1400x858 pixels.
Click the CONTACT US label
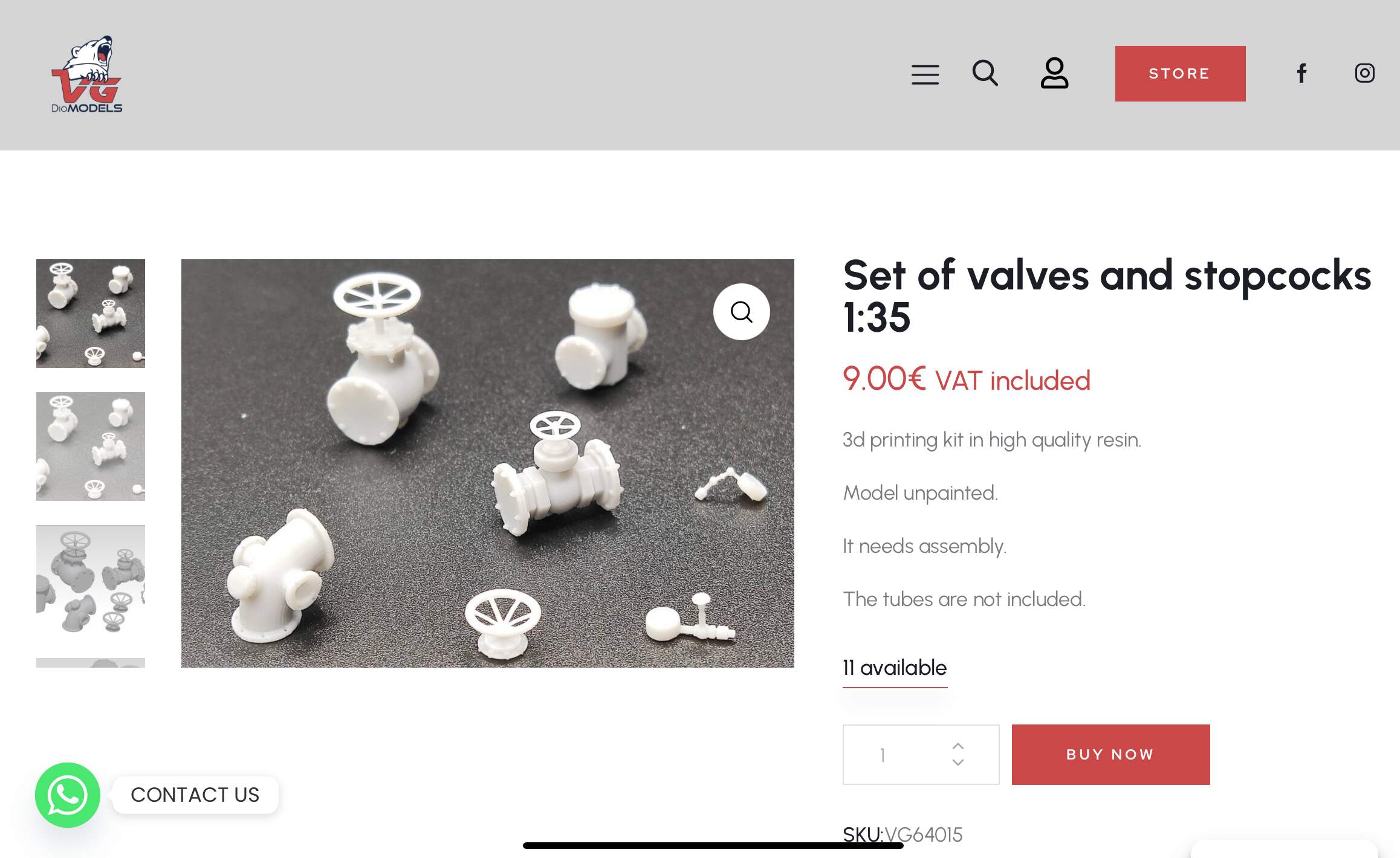(x=195, y=795)
